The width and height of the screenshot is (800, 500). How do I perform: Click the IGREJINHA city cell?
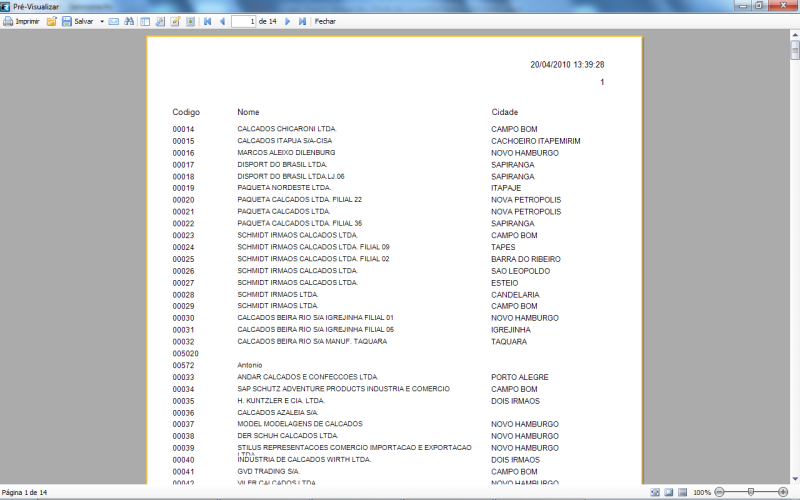coord(511,330)
